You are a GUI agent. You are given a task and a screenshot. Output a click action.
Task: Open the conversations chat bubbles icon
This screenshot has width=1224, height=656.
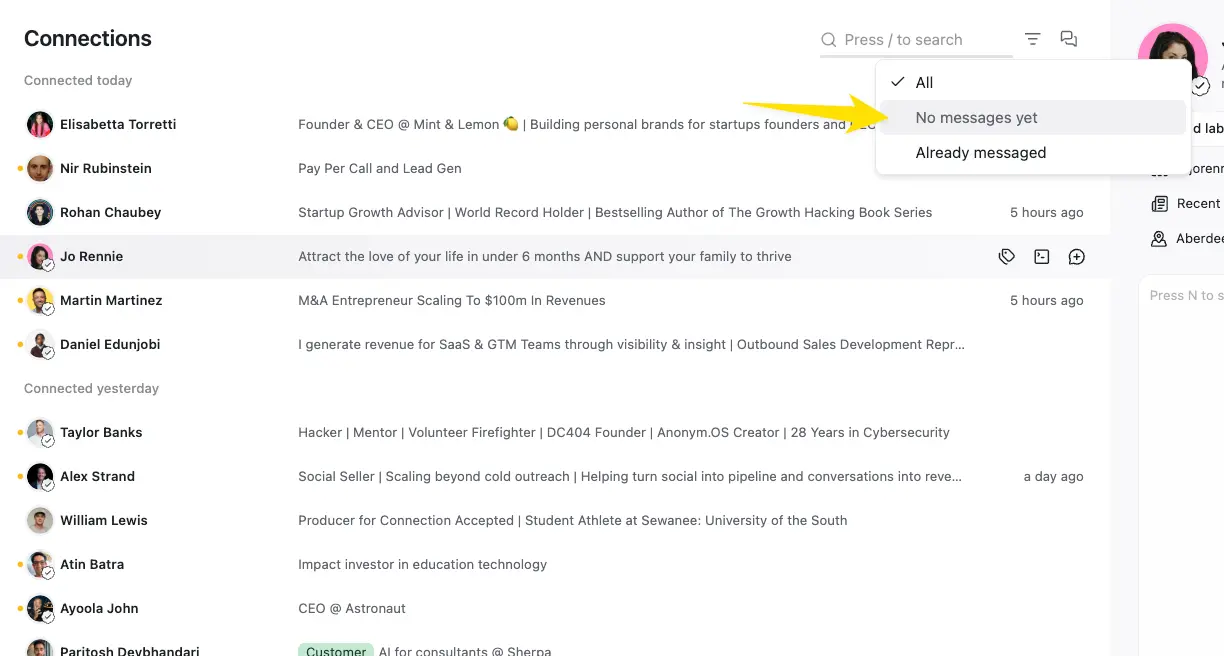[x=1069, y=39]
